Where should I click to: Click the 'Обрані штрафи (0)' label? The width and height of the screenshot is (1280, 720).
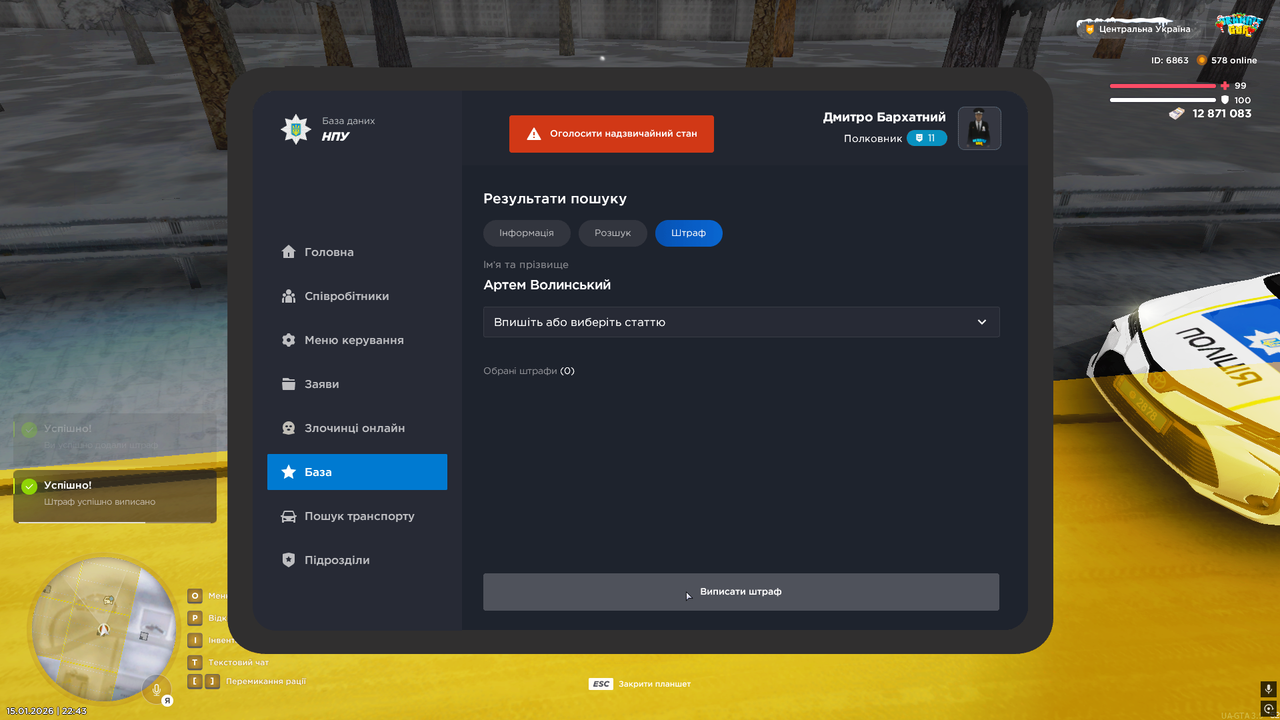click(529, 371)
